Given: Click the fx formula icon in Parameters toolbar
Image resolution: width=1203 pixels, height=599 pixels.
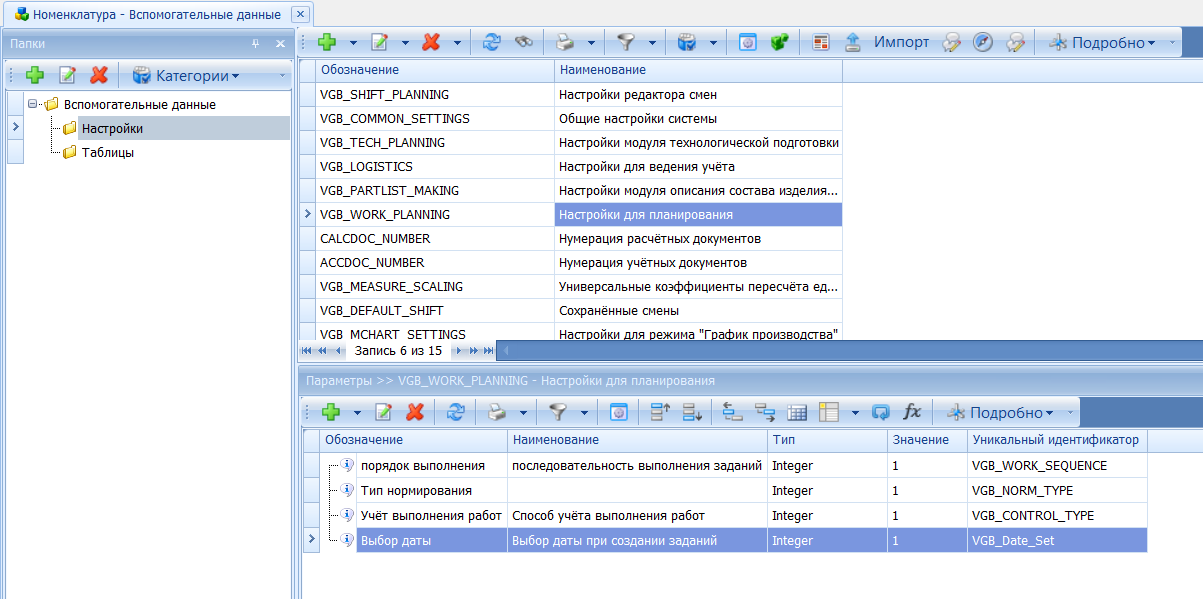Looking at the screenshot, I should [x=912, y=412].
